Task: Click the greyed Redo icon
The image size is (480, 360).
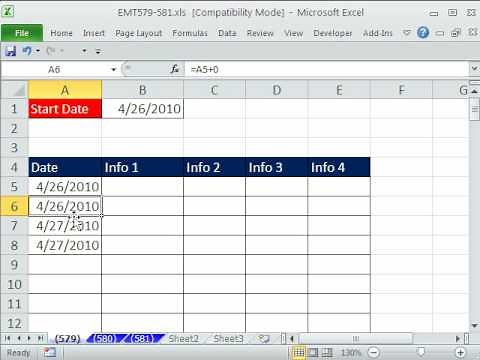Action: click(x=51, y=51)
